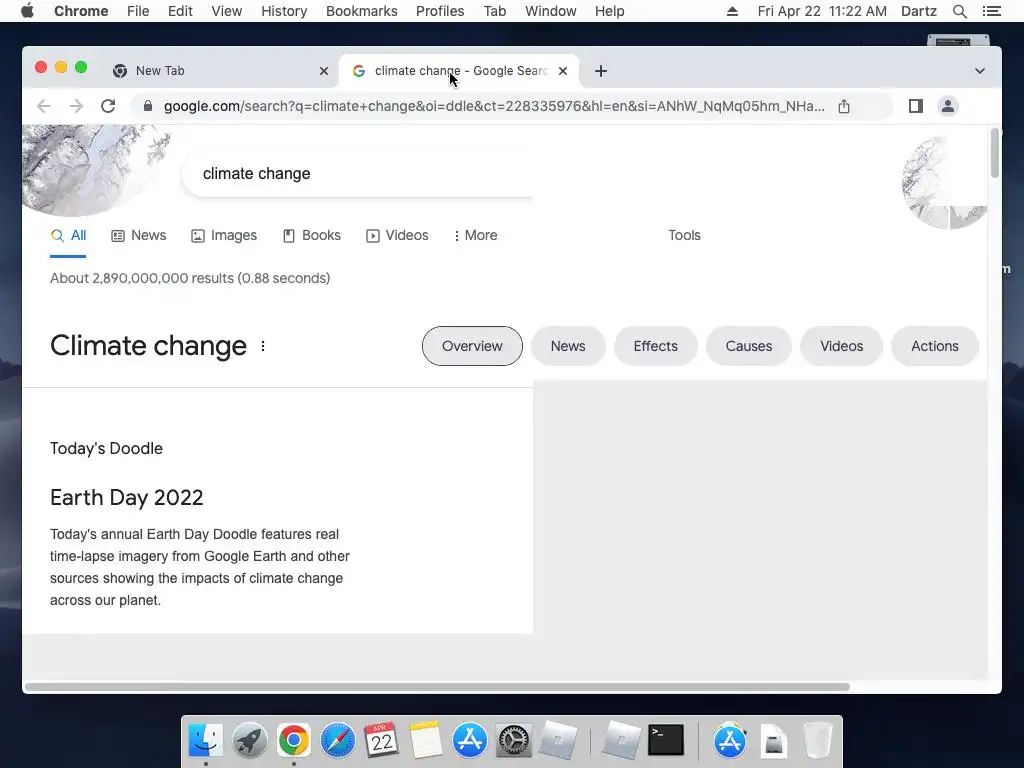This screenshot has width=1024, height=768.
Task: Click the share icon in address bar
Action: pos(844,106)
